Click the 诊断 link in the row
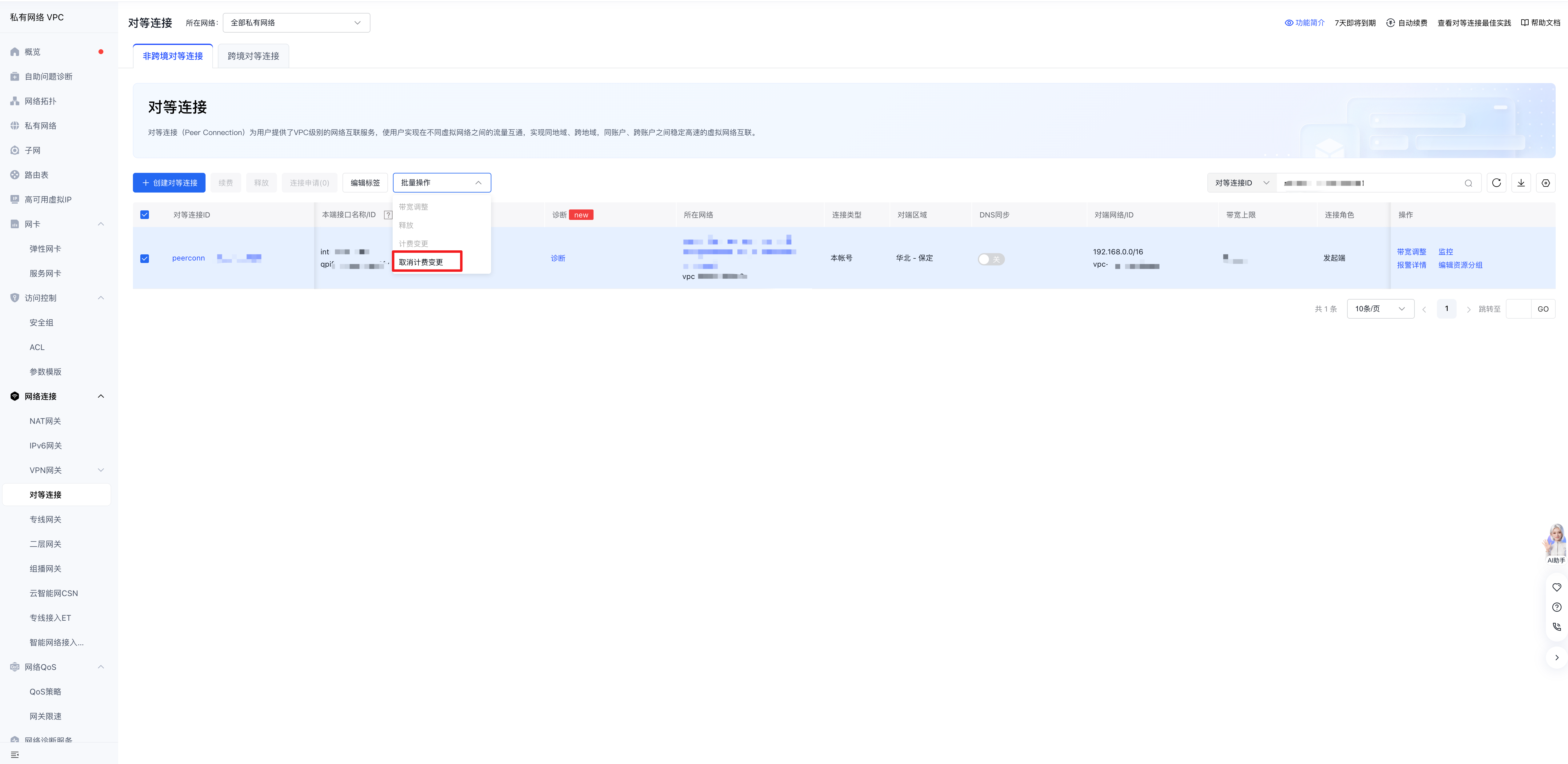Image resolution: width=1568 pixels, height=764 pixels. (x=558, y=259)
